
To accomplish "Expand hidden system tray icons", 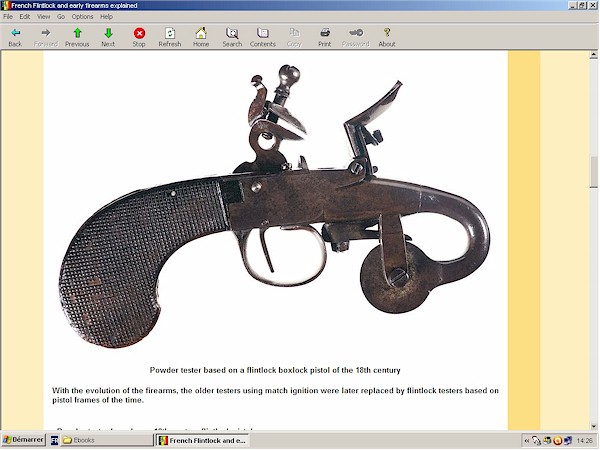I will [x=527, y=441].
